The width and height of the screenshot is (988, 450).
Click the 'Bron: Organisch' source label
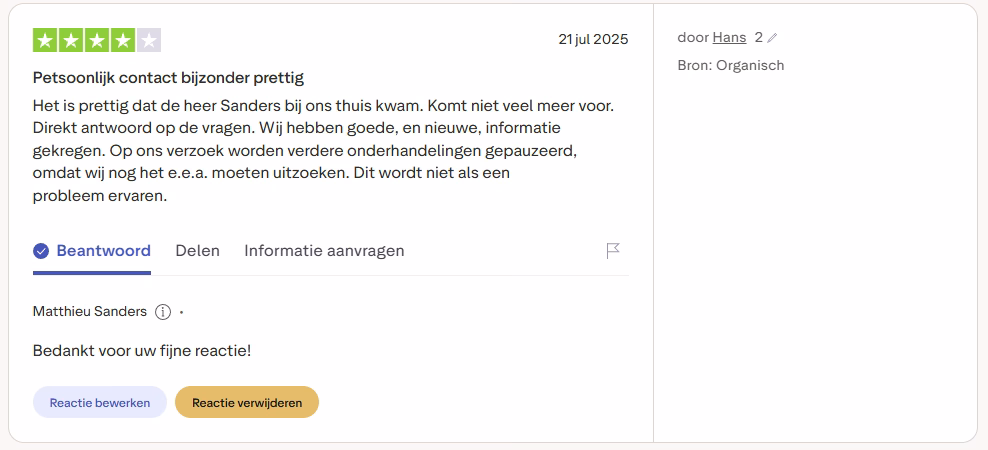click(730, 66)
